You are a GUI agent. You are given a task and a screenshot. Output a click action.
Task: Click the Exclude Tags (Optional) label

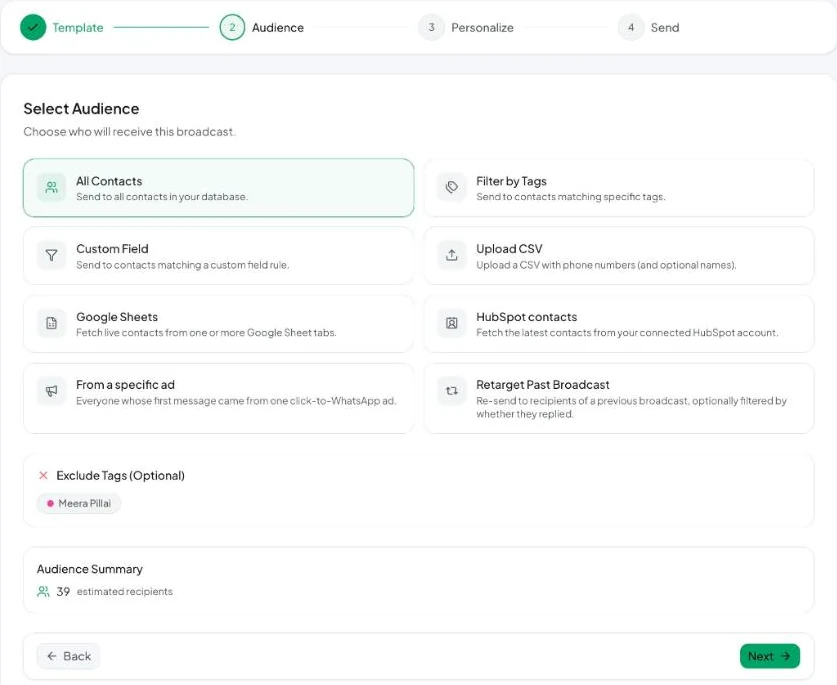tap(121, 475)
